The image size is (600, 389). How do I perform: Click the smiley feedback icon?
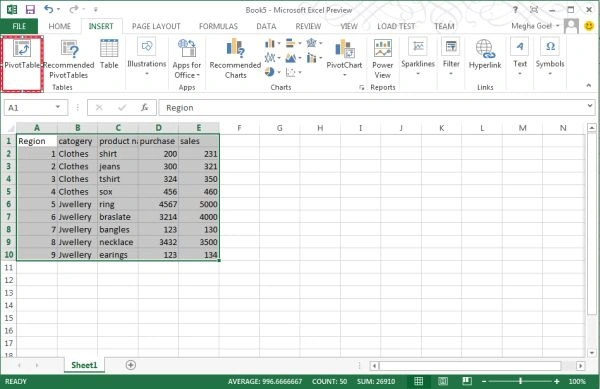[589, 26]
